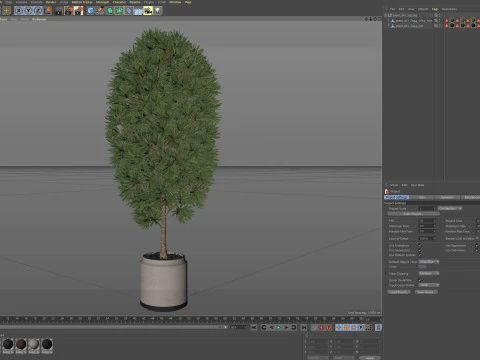Select the first black material sphere

click(x=8, y=344)
